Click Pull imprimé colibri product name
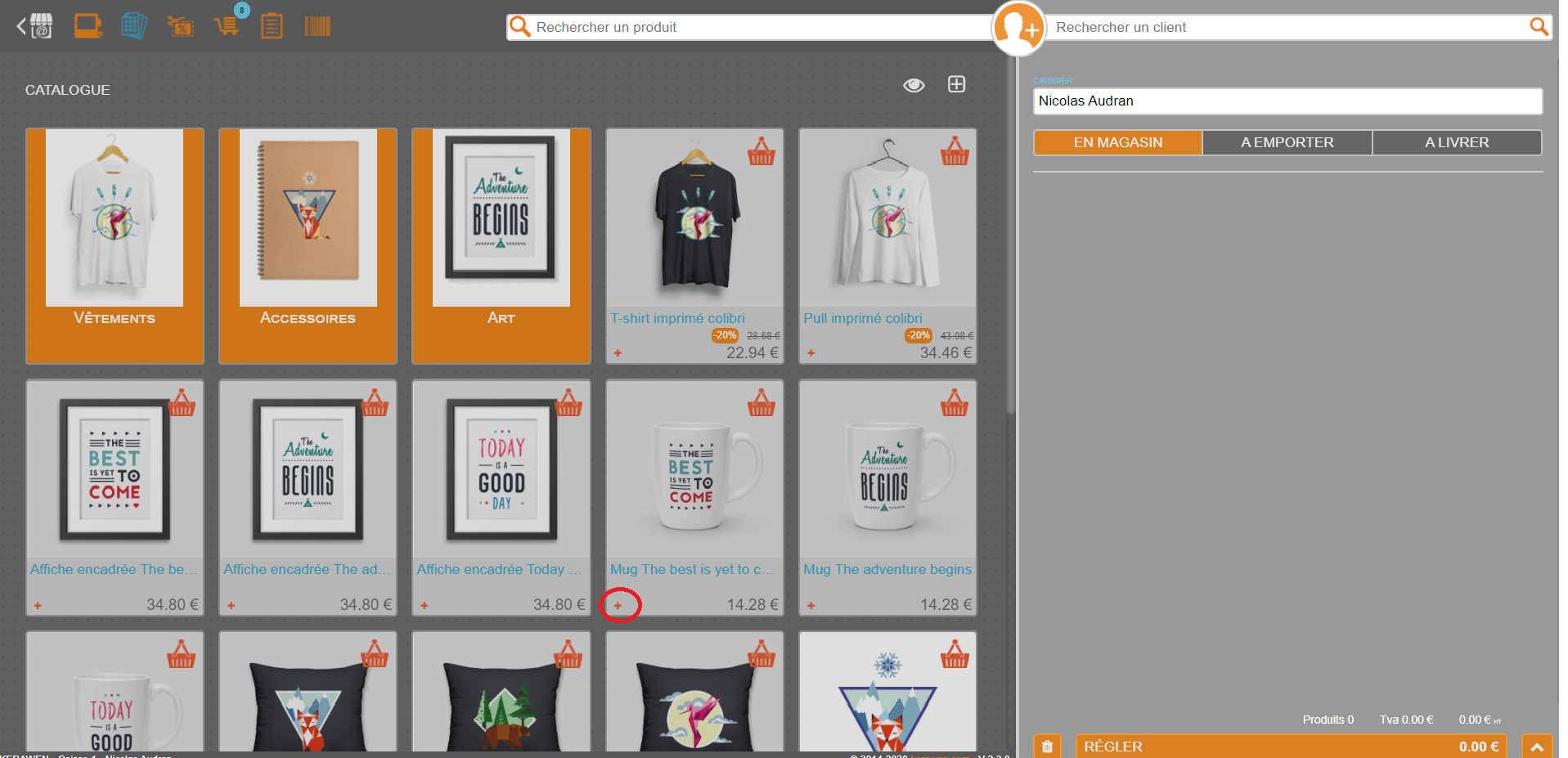1568x758 pixels. (863, 318)
